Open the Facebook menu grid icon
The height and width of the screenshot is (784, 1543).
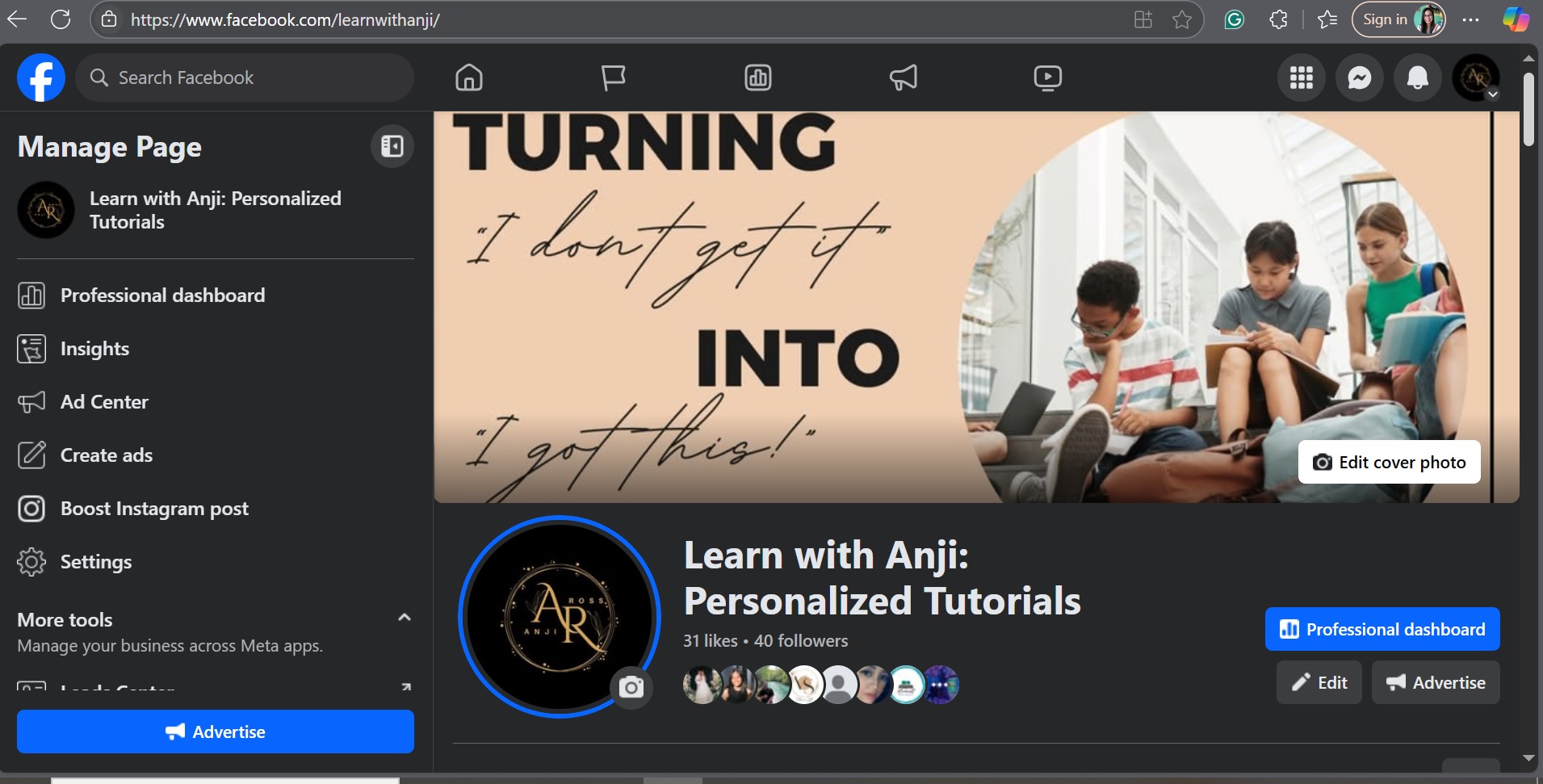coord(1302,78)
